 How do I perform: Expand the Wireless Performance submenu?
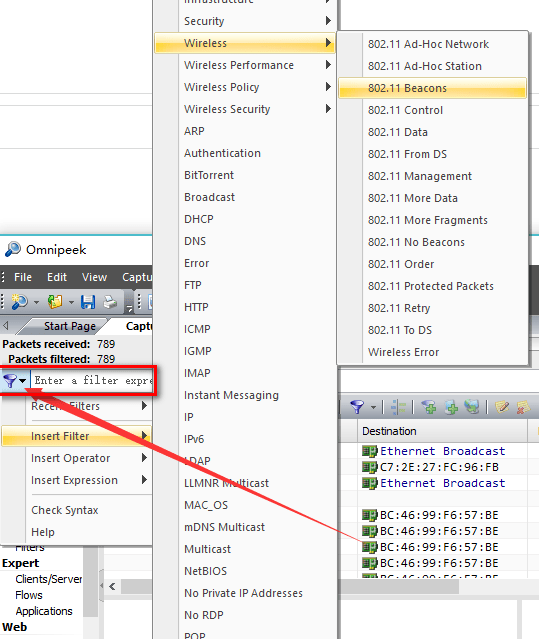[328, 65]
